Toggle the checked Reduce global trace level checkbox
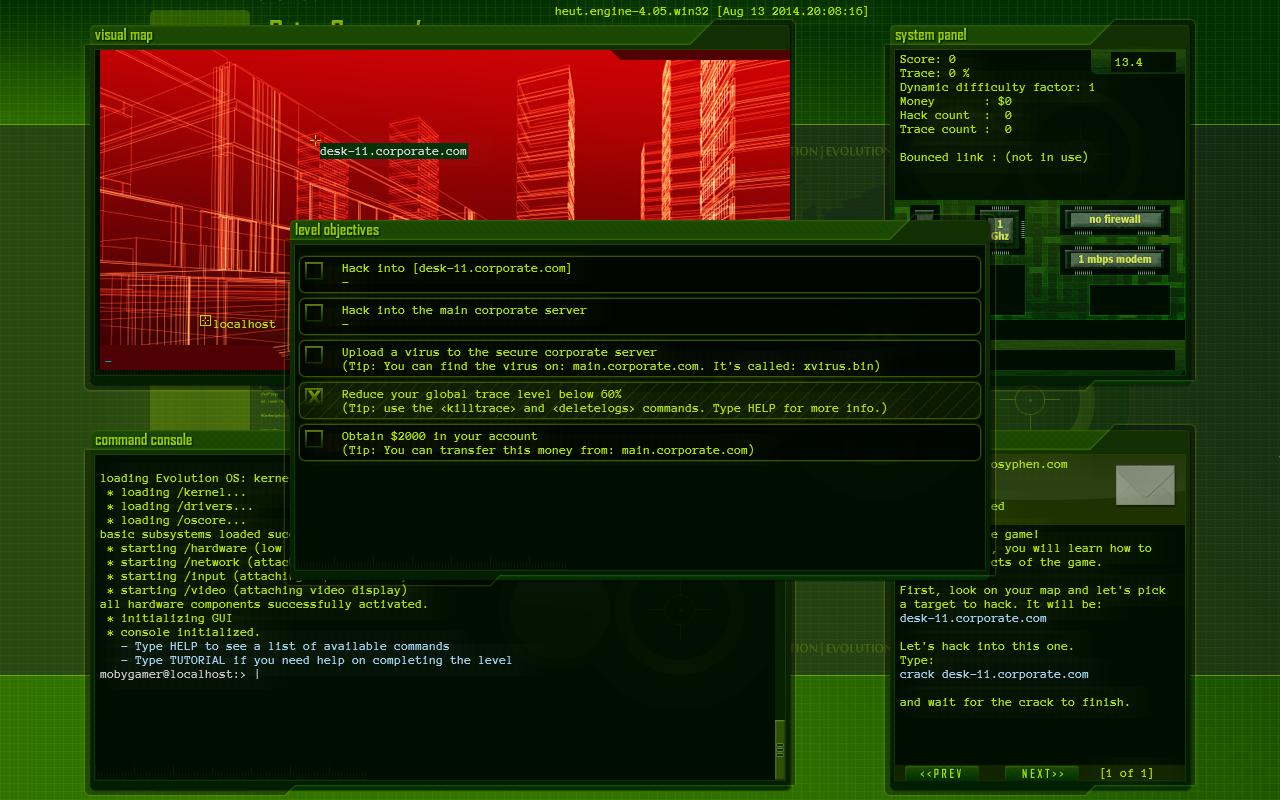 [314, 396]
